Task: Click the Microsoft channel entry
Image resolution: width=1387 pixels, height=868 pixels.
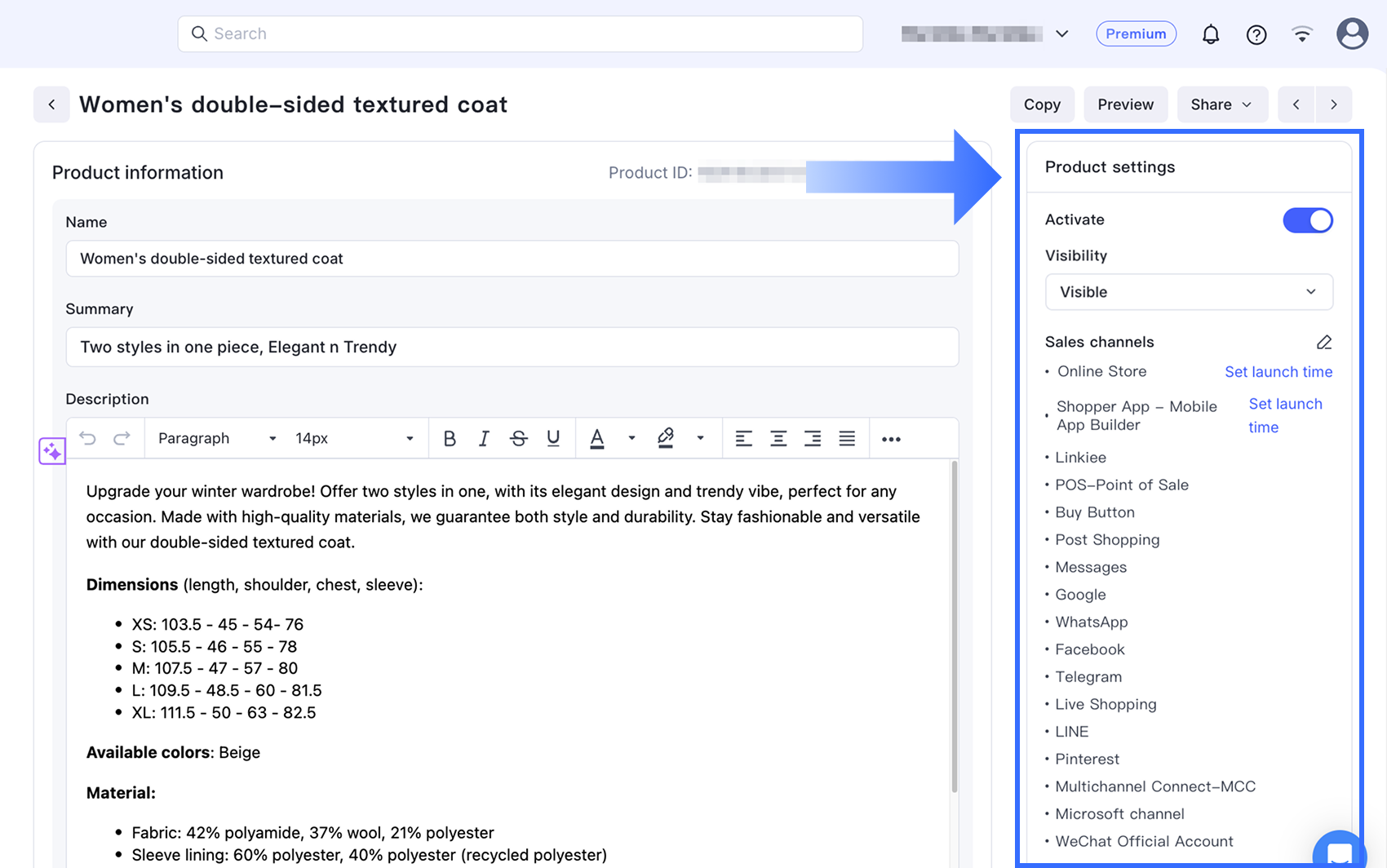Action: point(1119,814)
